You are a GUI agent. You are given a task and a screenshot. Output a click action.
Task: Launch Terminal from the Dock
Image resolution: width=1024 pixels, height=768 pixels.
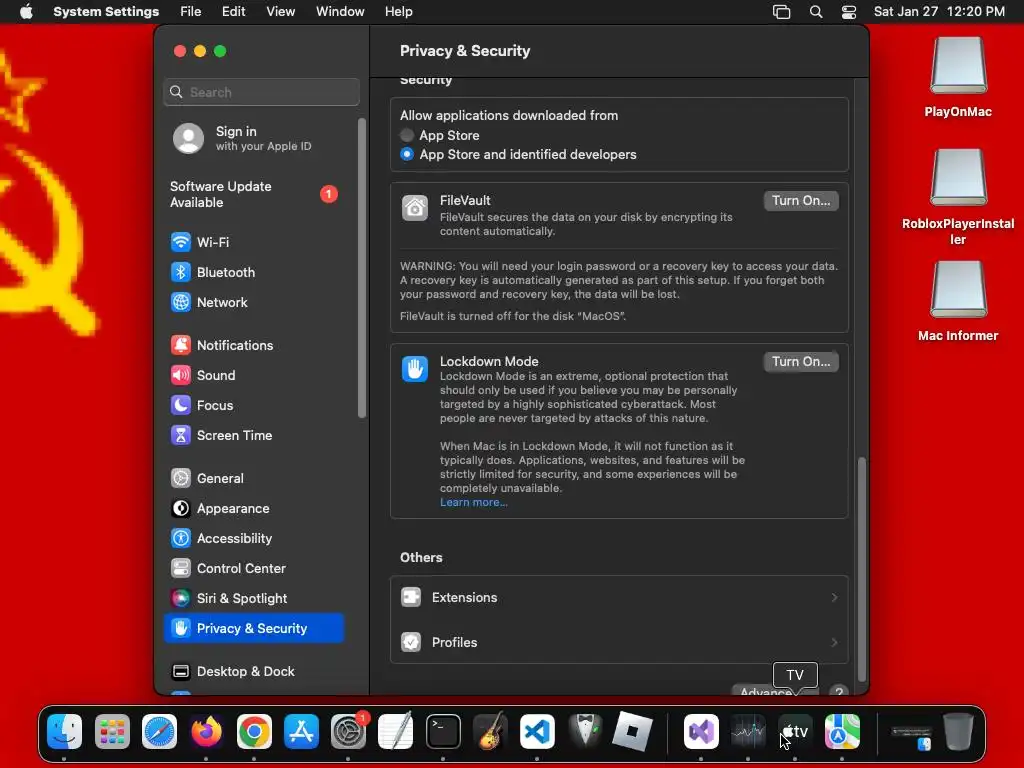coord(443,731)
